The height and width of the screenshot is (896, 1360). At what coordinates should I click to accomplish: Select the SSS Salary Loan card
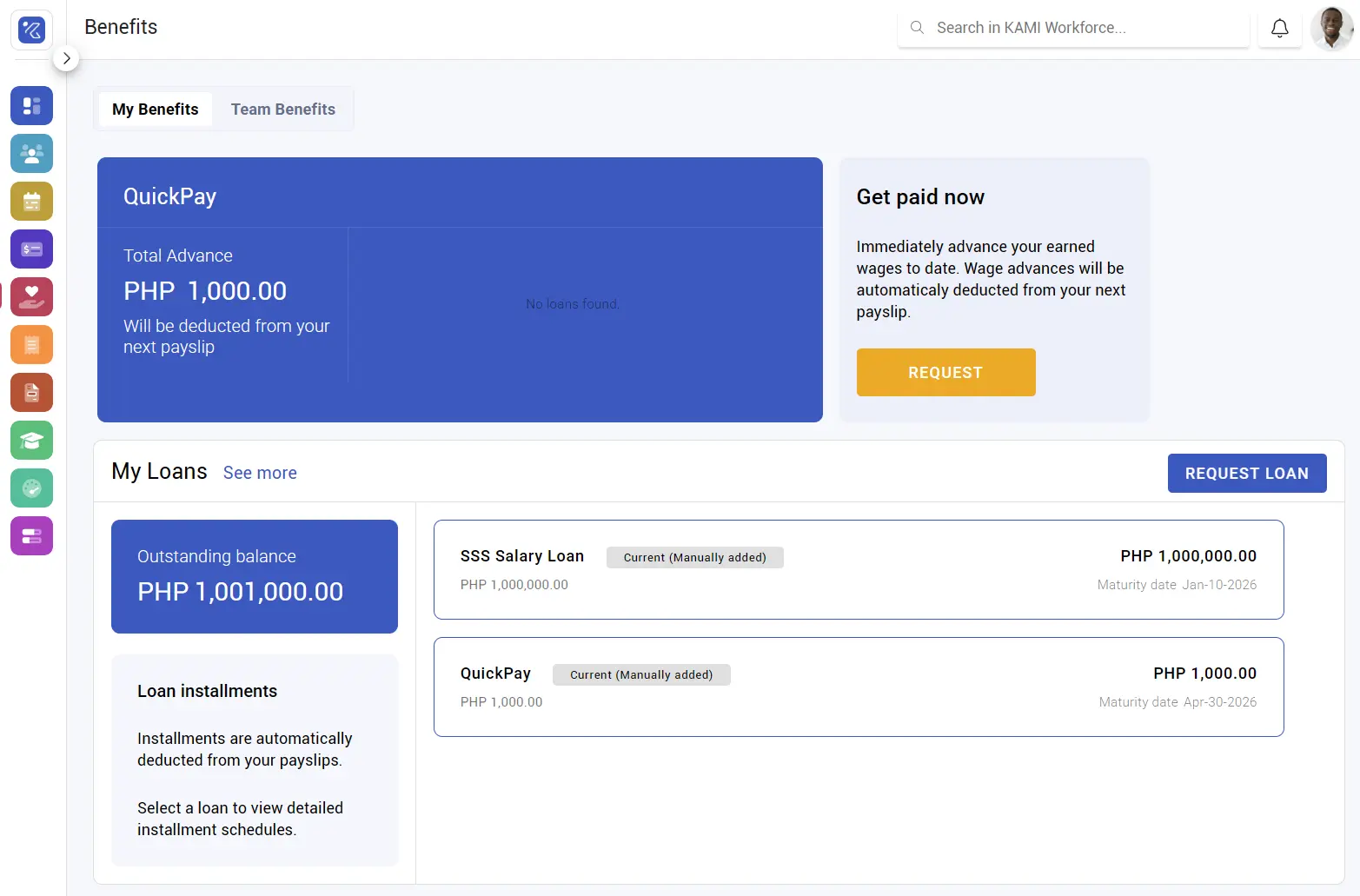pyautogui.click(x=859, y=570)
